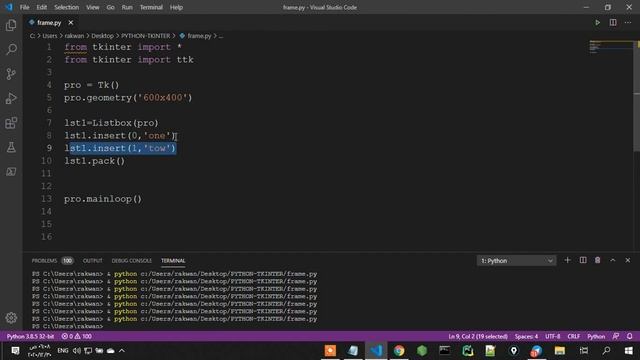640x360 pixels.
Task: Open the Selection menu
Action: pyautogui.click(x=67, y=7)
